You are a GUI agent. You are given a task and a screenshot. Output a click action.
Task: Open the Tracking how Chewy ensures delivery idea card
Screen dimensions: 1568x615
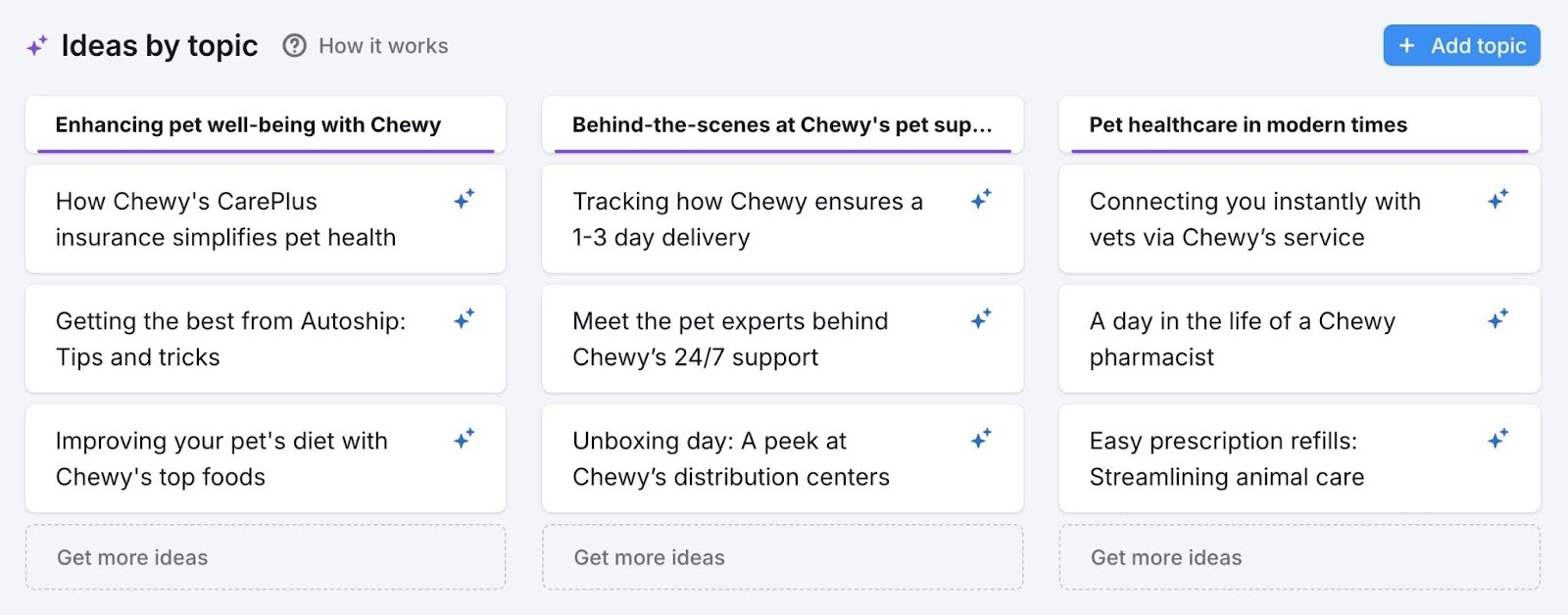tap(782, 218)
